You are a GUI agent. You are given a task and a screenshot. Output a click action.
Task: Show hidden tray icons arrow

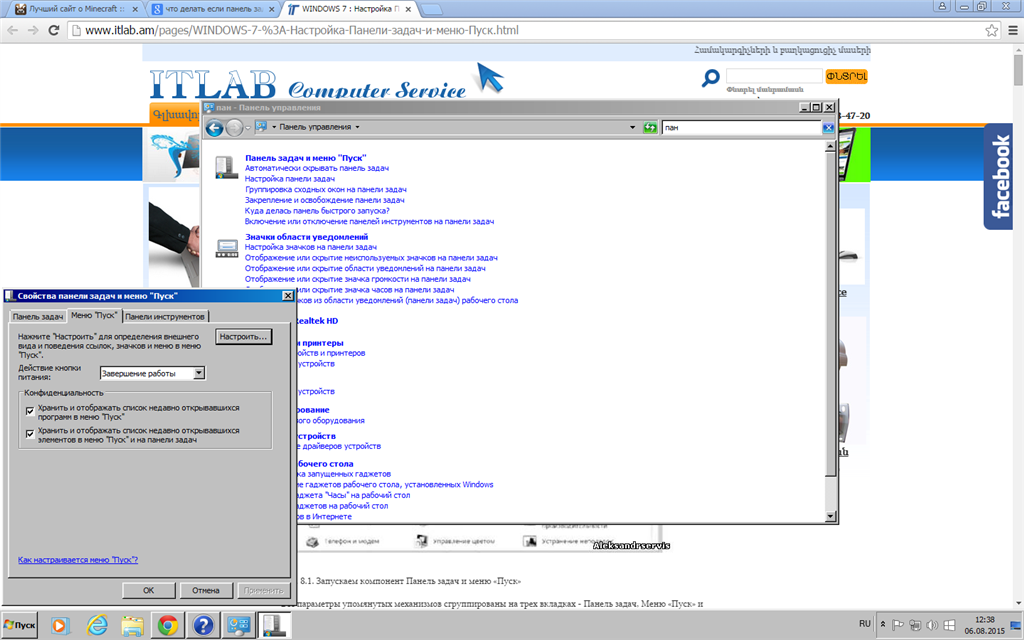point(882,625)
